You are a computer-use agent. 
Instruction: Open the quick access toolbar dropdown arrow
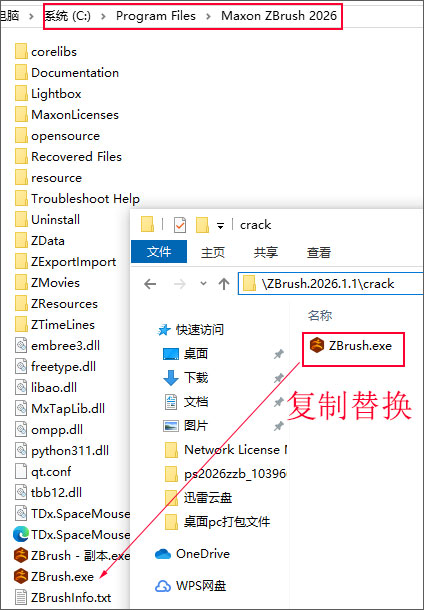click(x=220, y=226)
